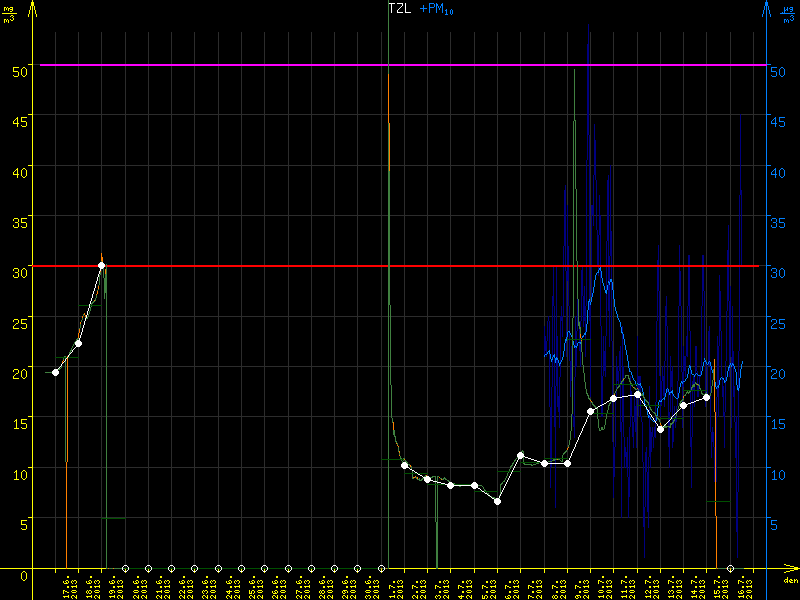Click the x-axis arrow next to 'den'

coord(790,570)
